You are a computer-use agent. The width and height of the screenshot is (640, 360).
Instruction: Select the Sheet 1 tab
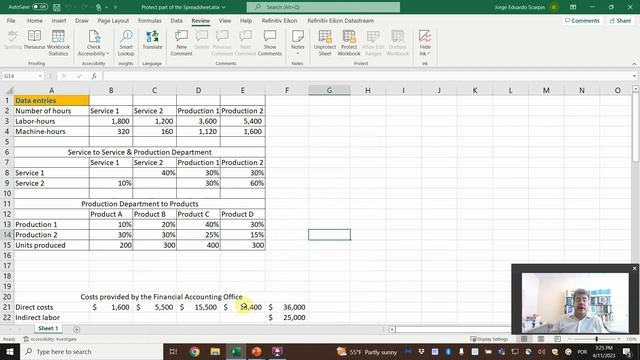pyautogui.click(x=48, y=328)
